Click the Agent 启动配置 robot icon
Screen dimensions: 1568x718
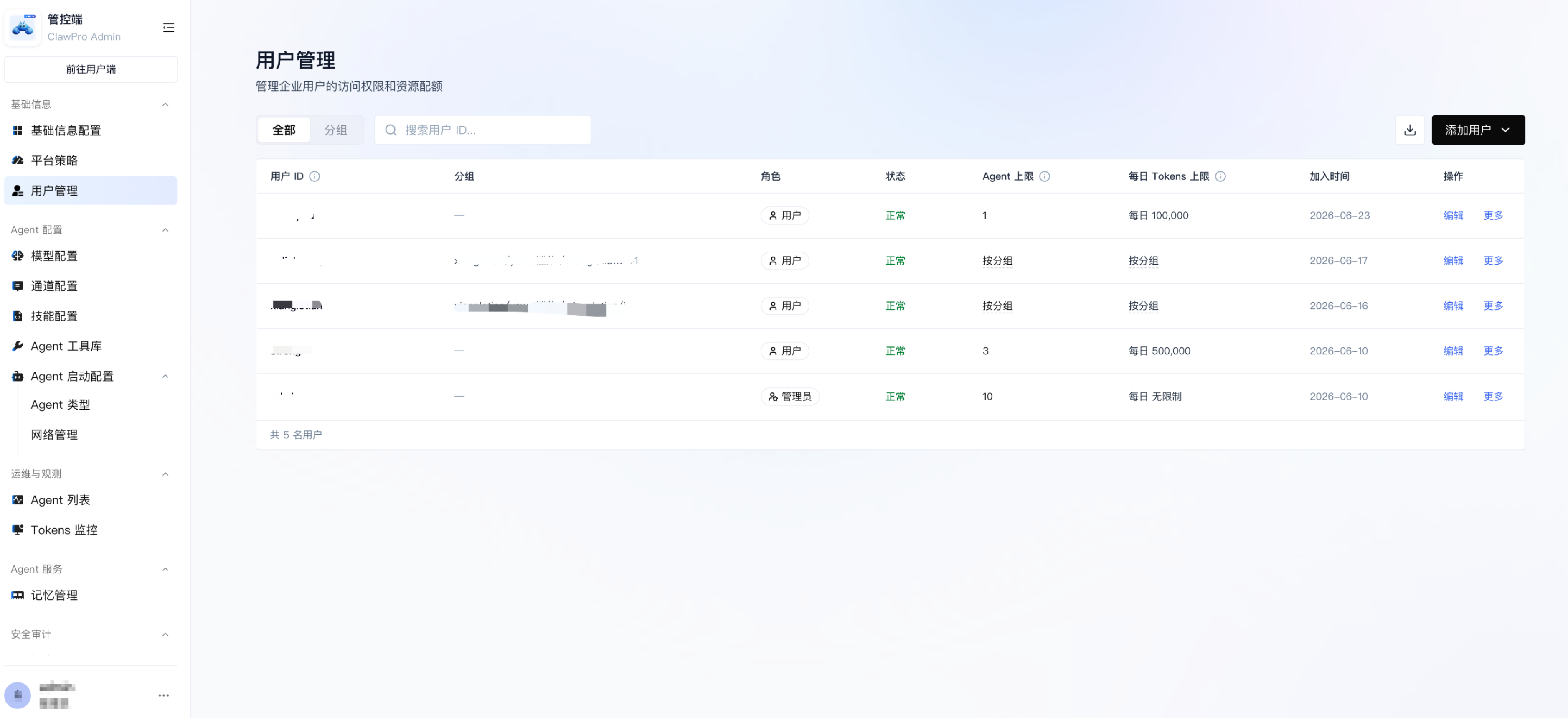[x=18, y=377]
